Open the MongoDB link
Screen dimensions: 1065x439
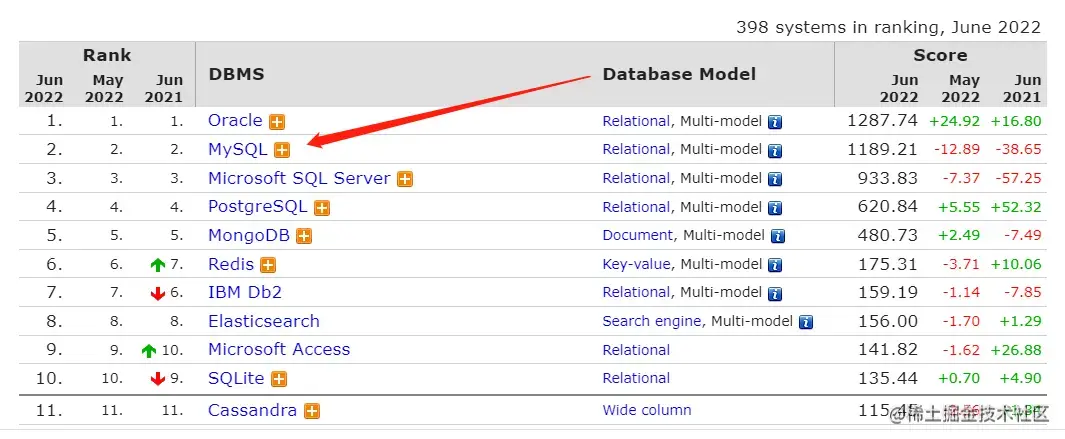pos(249,235)
